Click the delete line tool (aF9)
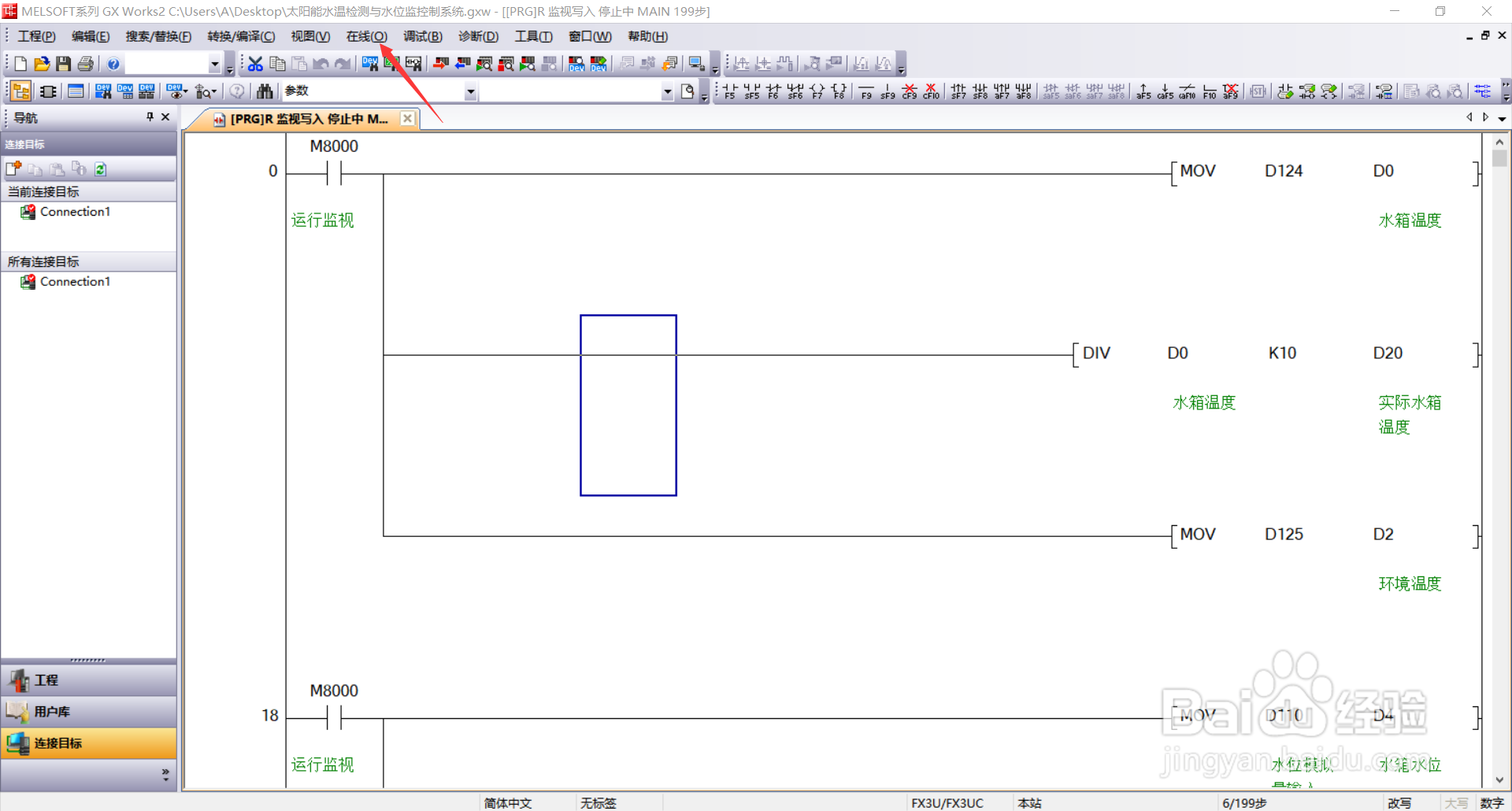The image size is (1512, 811). coord(1231,91)
